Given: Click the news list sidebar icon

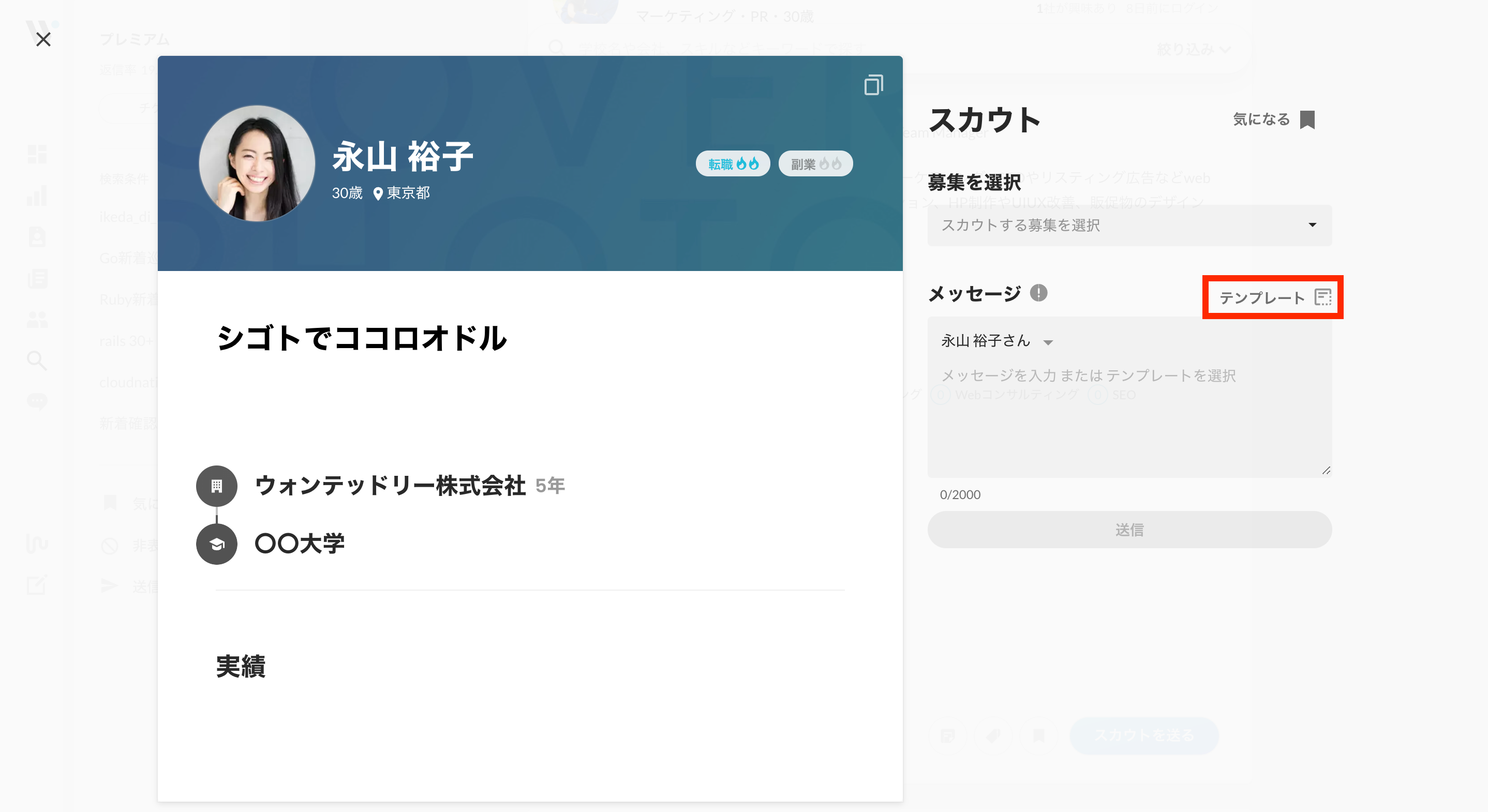Looking at the screenshot, I should pos(38,278).
